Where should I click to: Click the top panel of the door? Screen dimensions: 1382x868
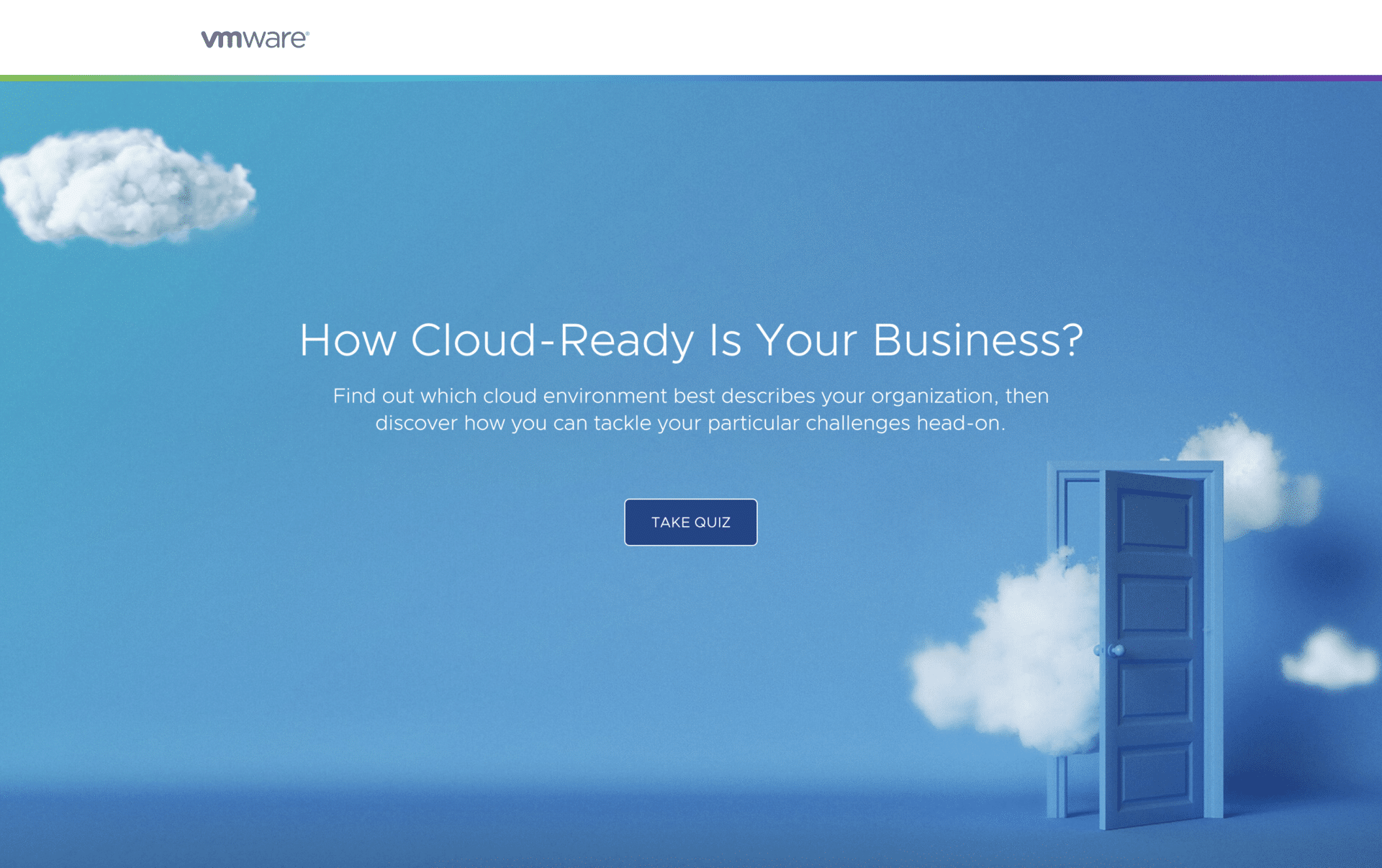[1155, 520]
